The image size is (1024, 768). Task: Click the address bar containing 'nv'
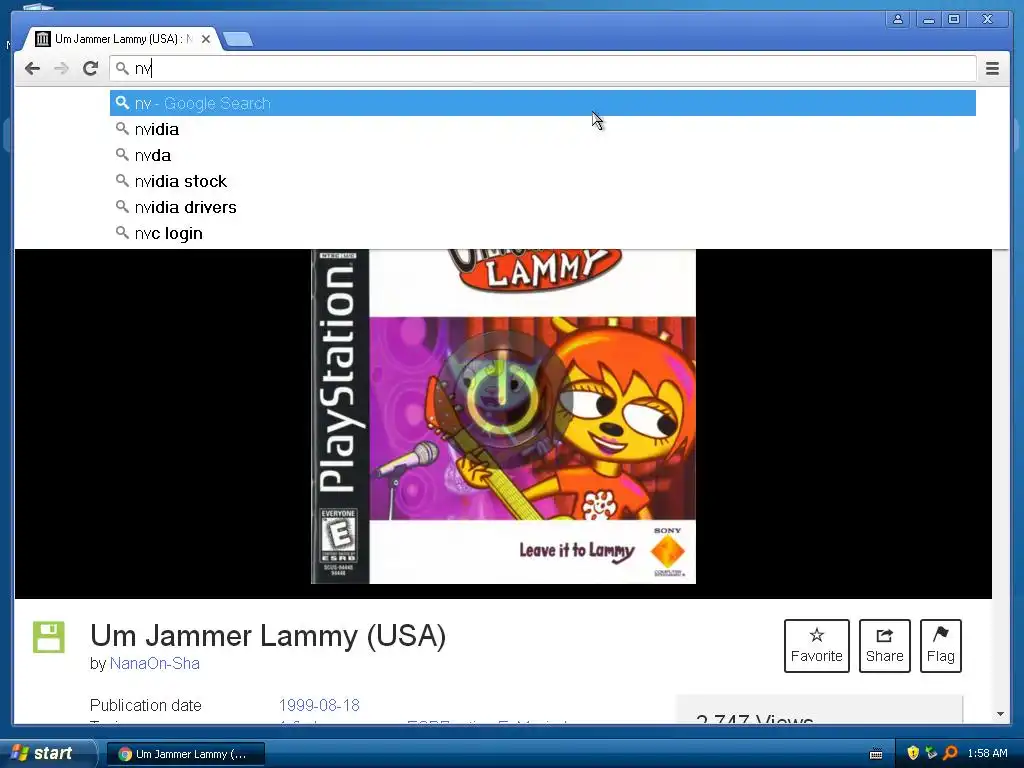pos(543,69)
